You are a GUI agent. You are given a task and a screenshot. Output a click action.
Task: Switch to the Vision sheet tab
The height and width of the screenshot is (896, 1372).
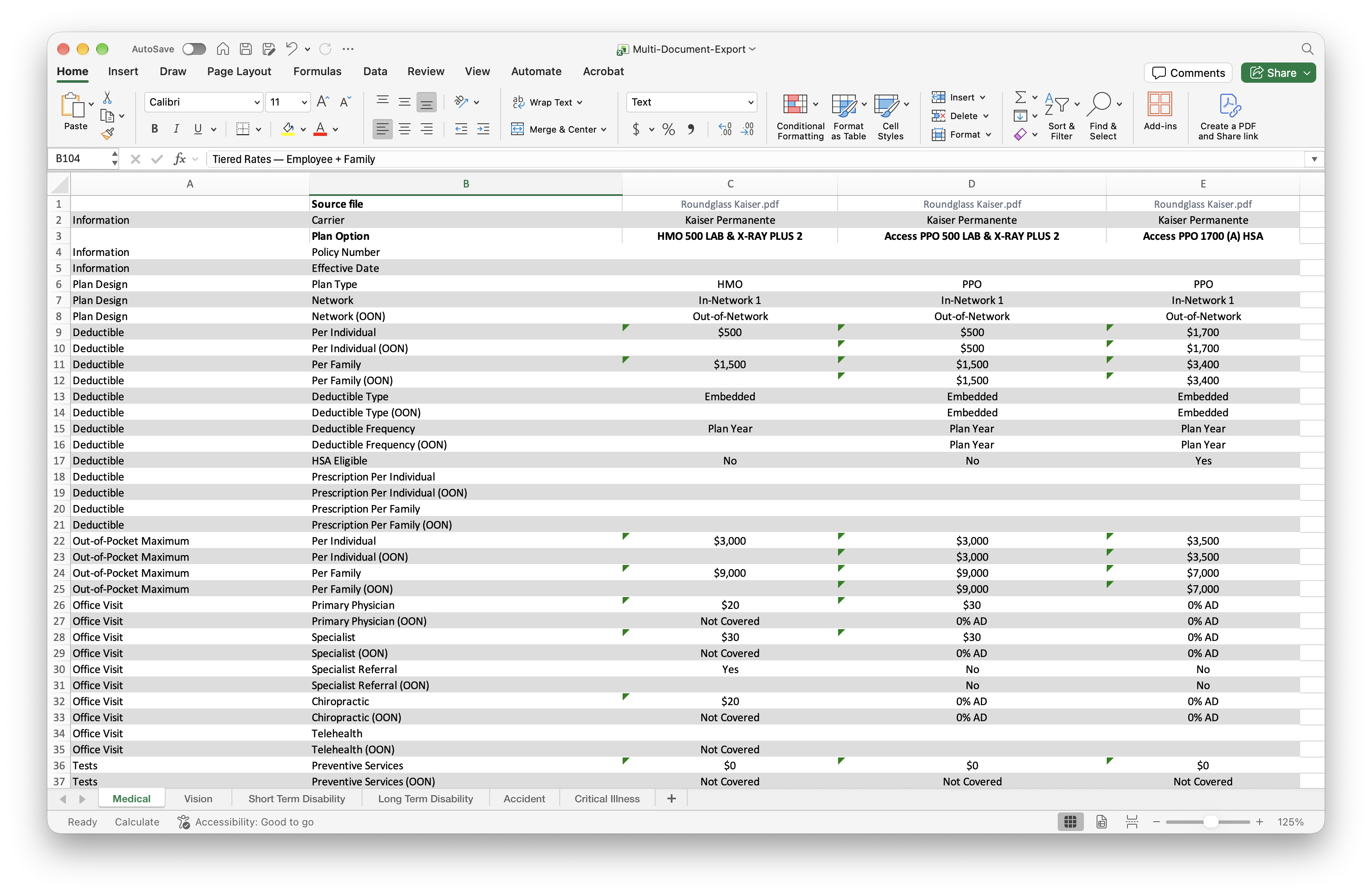point(198,798)
